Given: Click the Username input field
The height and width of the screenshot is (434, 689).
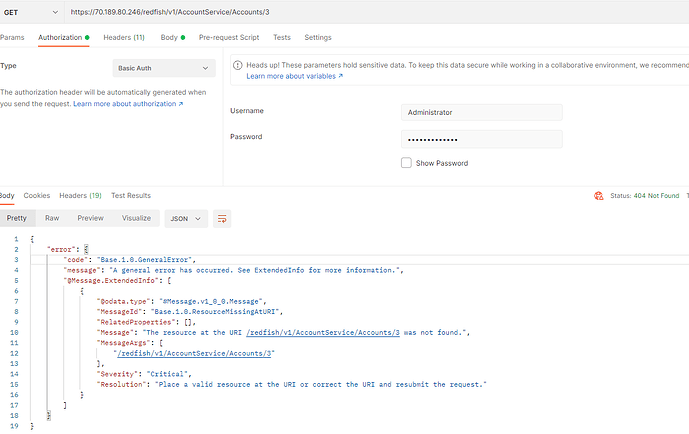Looking at the screenshot, I should [481, 112].
